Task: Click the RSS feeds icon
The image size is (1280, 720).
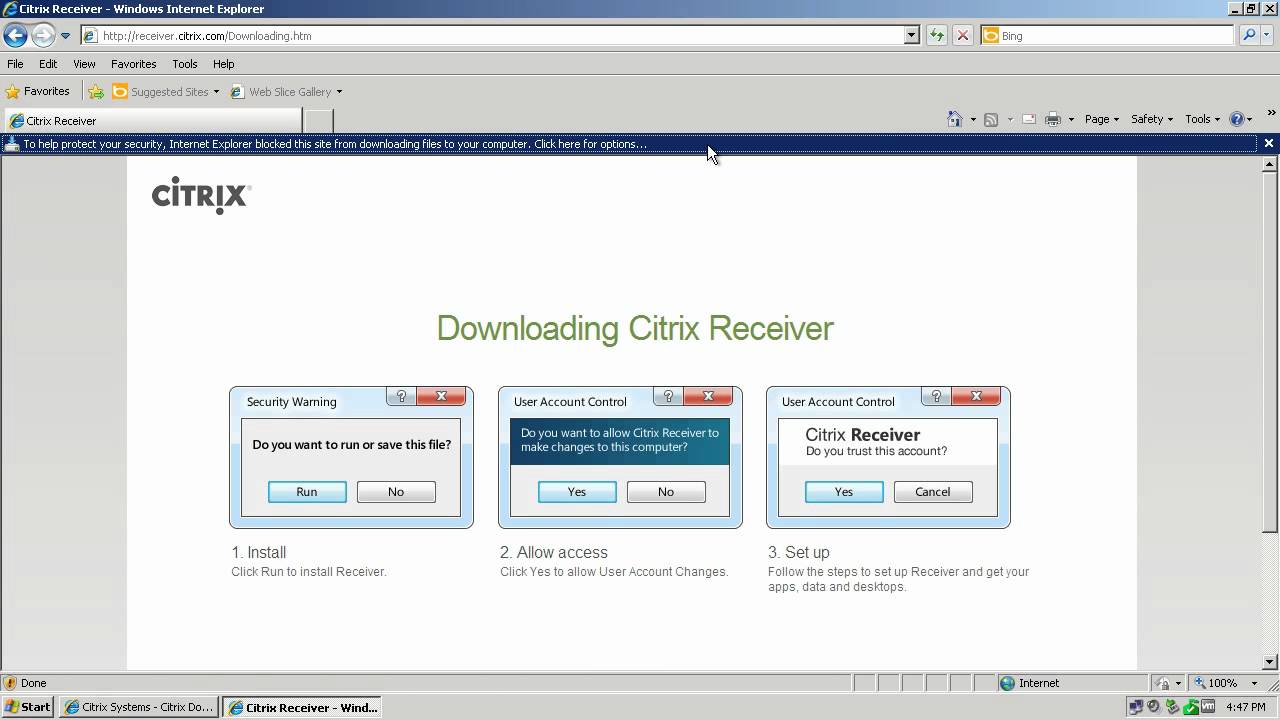Action: (x=991, y=119)
